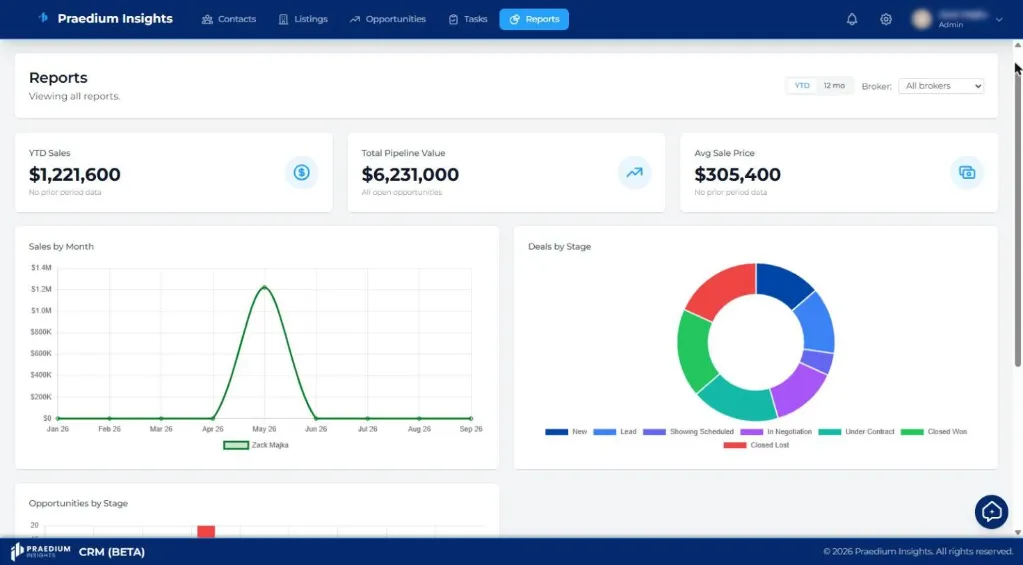Toggle the In Negotiation legend item
1023x565 pixels.
point(776,432)
